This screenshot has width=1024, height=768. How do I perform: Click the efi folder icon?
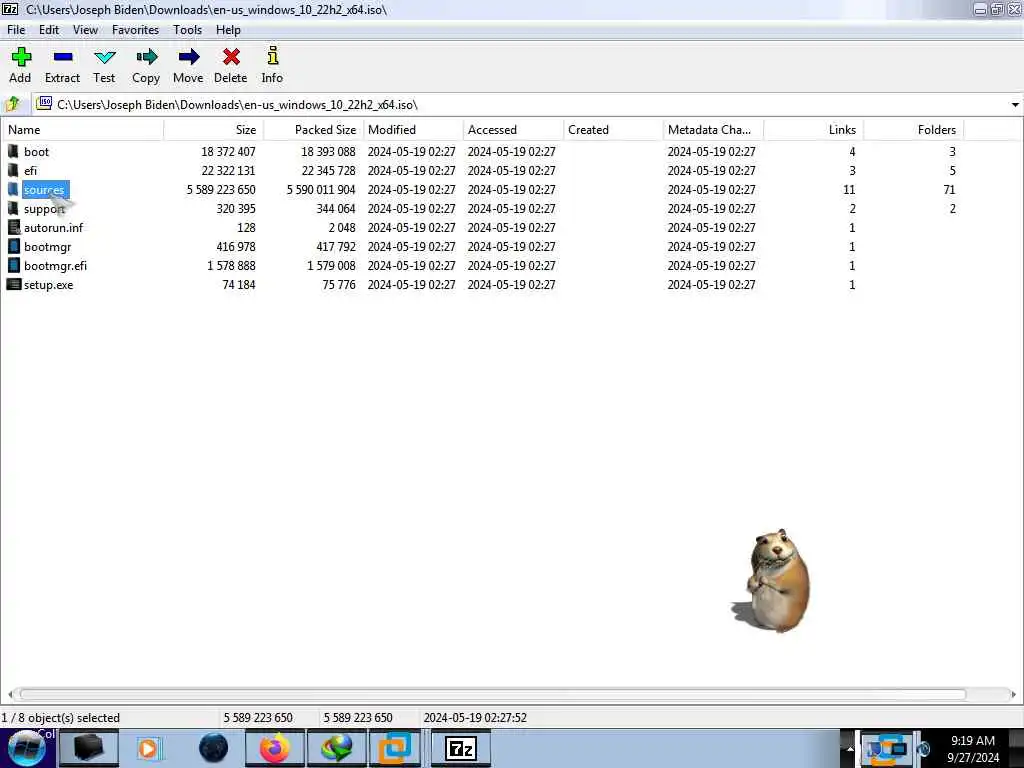pos(13,170)
